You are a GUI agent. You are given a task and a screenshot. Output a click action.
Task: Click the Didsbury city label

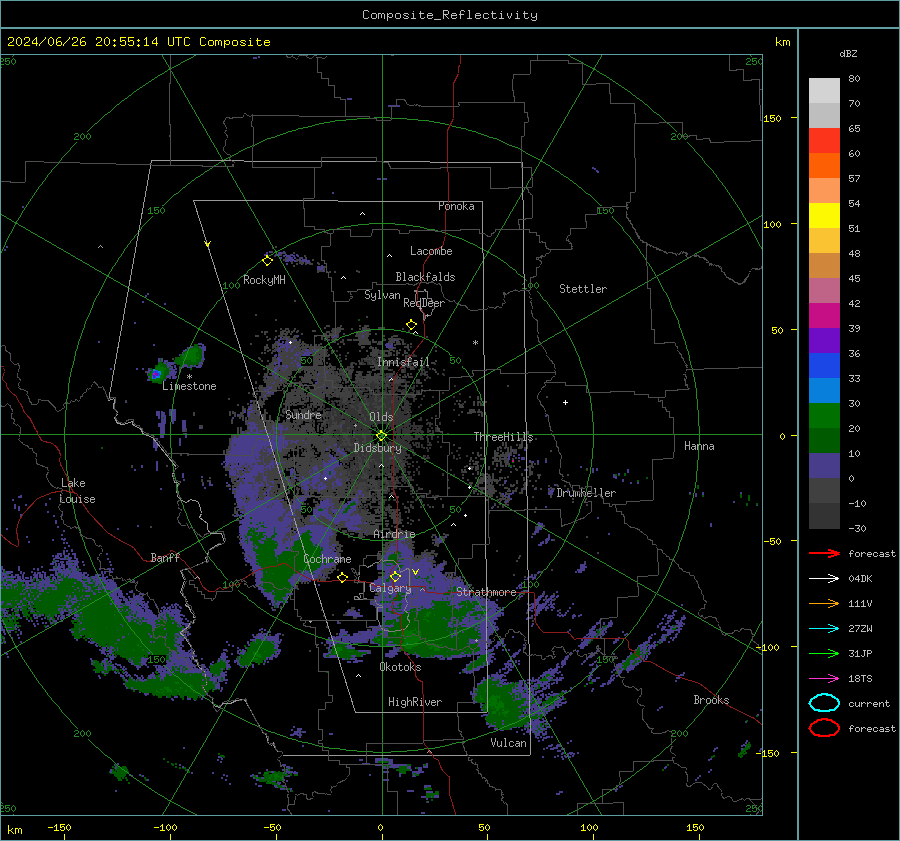[378, 448]
